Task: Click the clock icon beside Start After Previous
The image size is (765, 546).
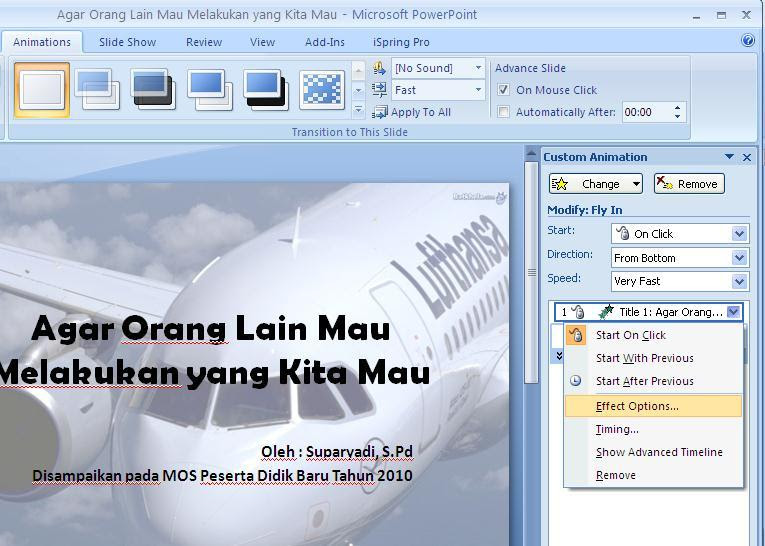Action: 576,381
